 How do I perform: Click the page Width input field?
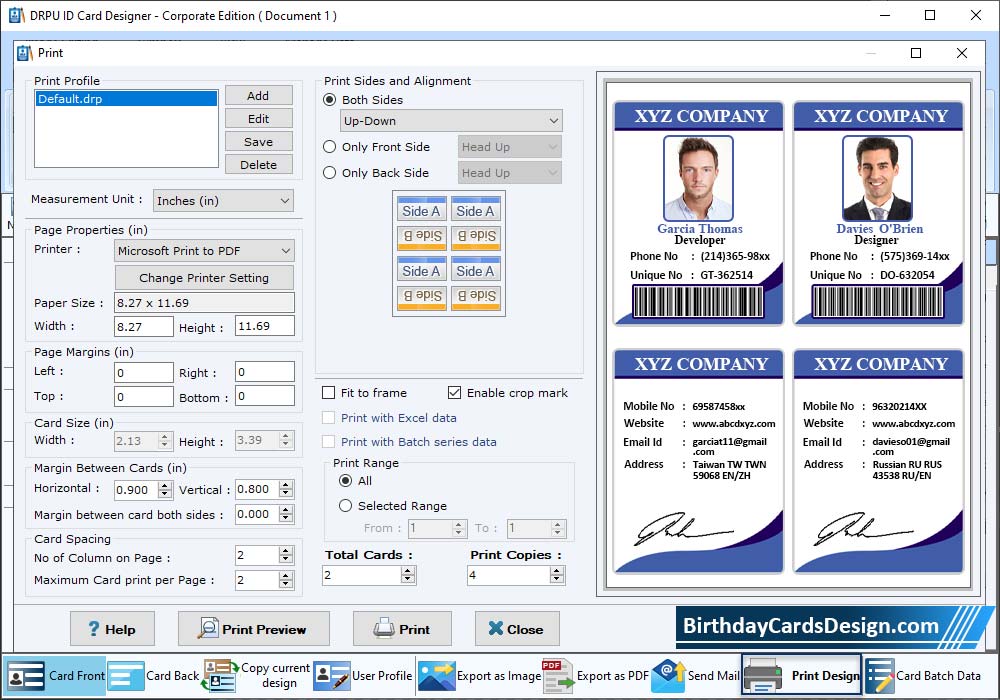click(143, 326)
